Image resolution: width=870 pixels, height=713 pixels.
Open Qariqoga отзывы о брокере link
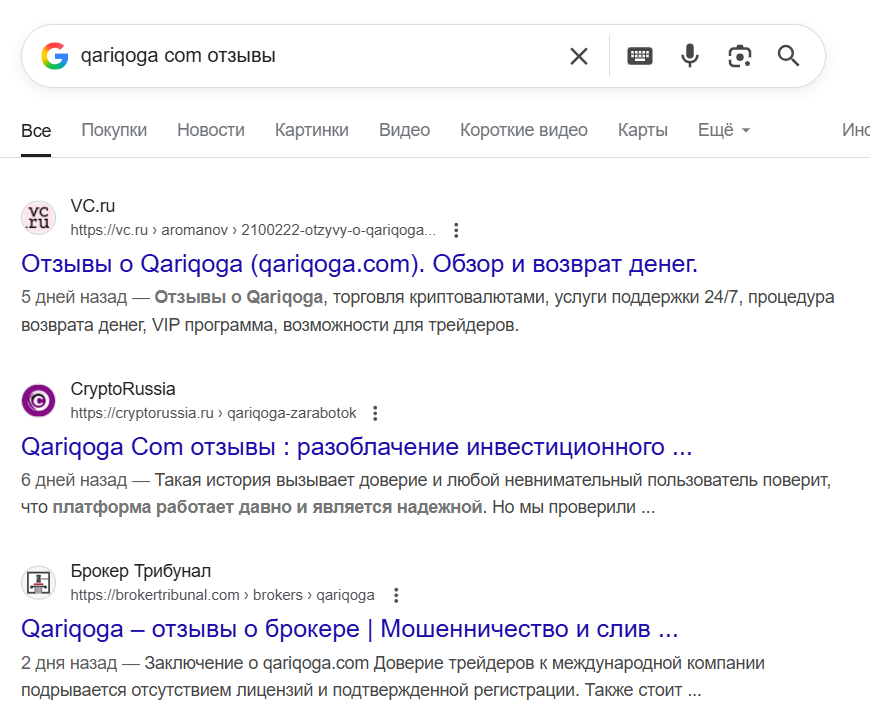coord(350,629)
